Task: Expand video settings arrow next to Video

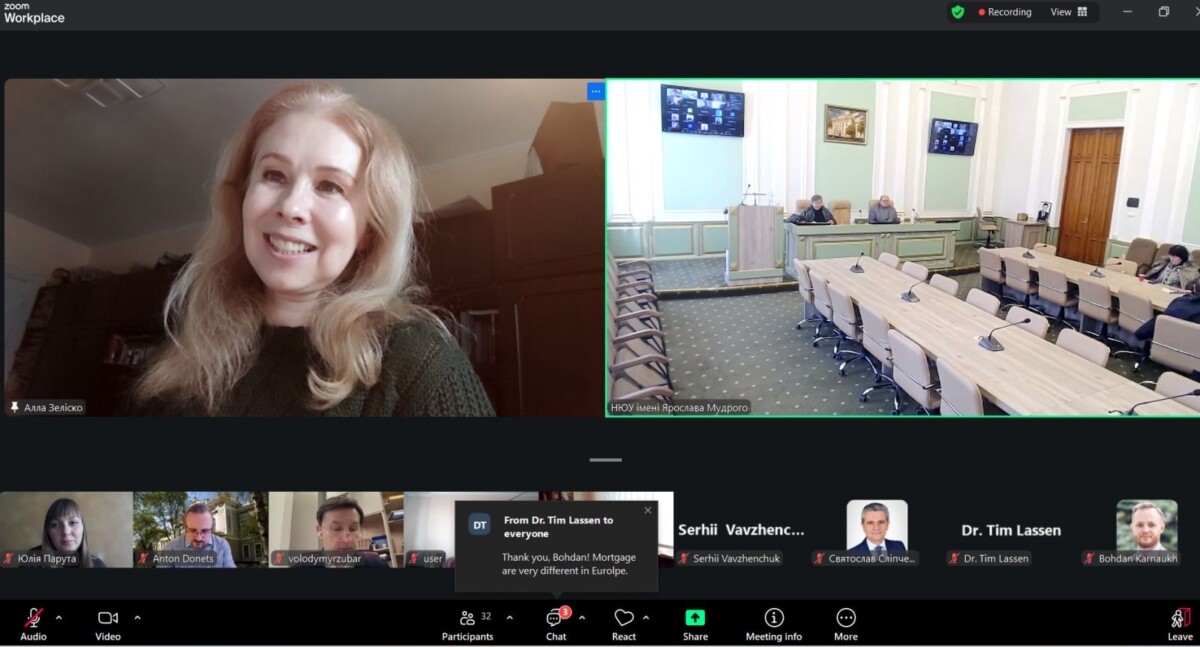Action: point(137,617)
